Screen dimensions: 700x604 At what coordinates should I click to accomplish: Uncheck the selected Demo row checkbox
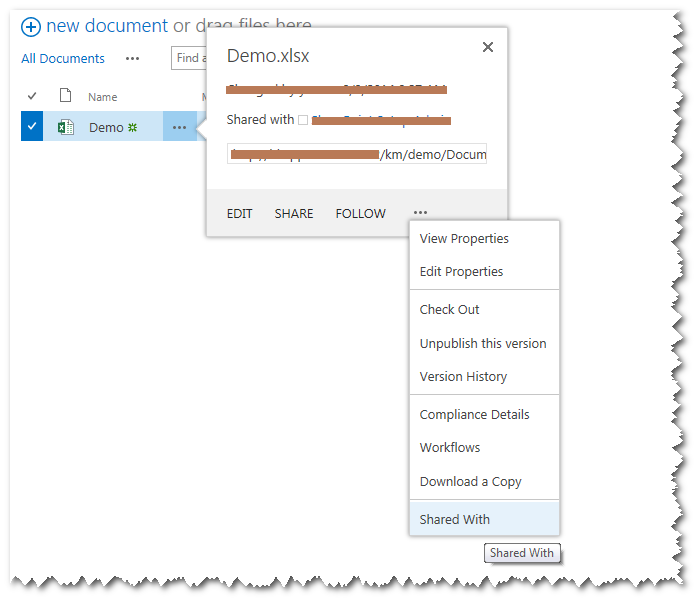32,126
